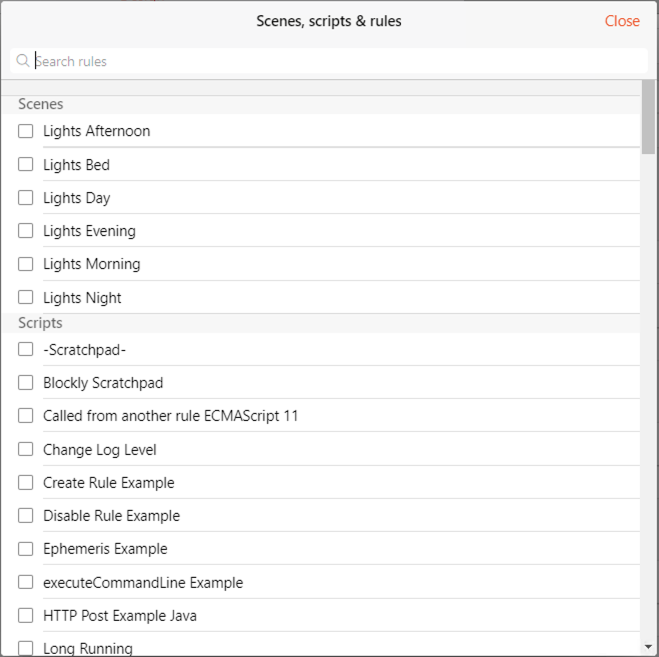659x657 pixels.
Task: Check the Change Log Level script
Action: [x=26, y=449]
